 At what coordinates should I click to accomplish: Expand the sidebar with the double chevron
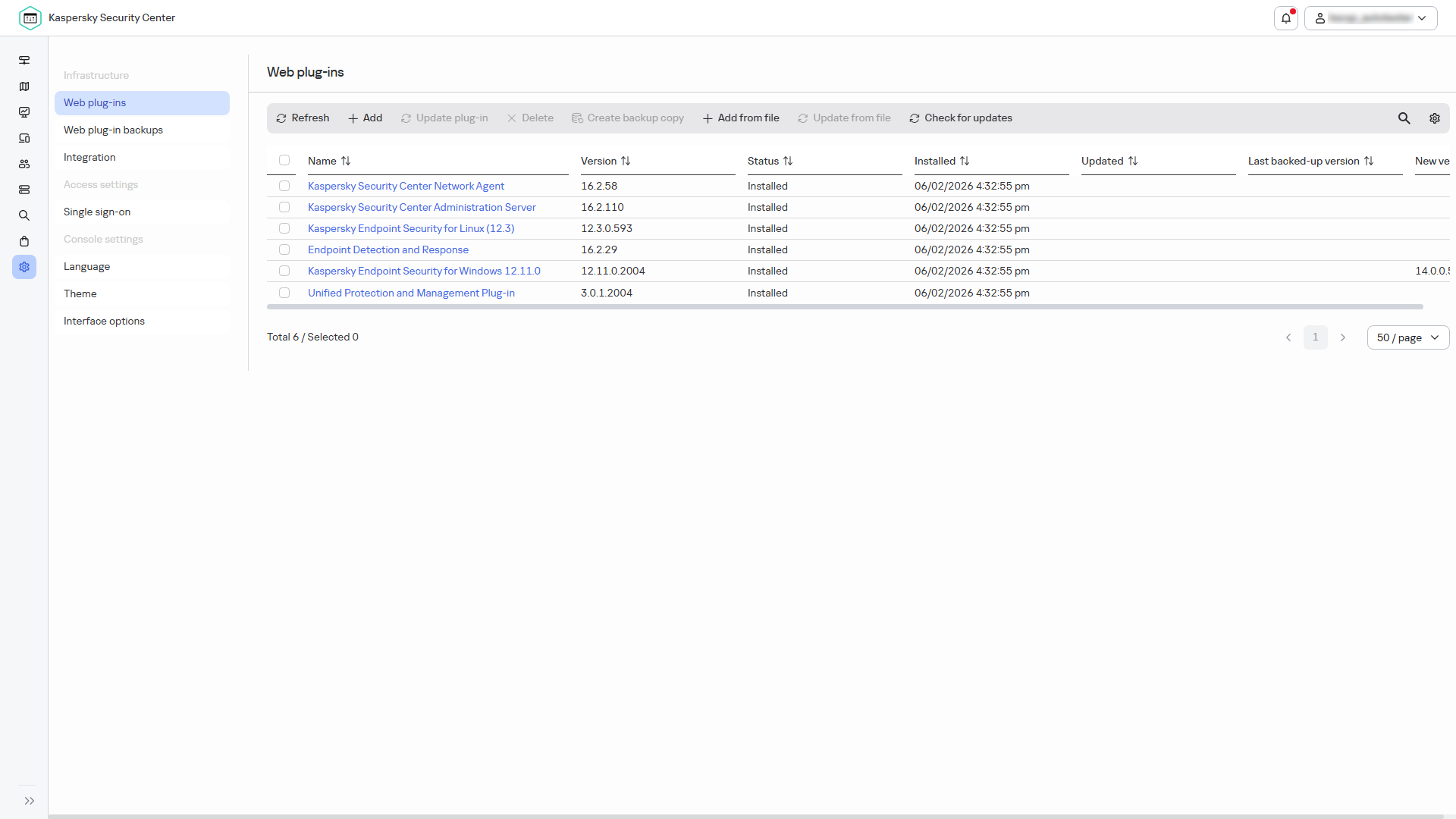(x=29, y=801)
